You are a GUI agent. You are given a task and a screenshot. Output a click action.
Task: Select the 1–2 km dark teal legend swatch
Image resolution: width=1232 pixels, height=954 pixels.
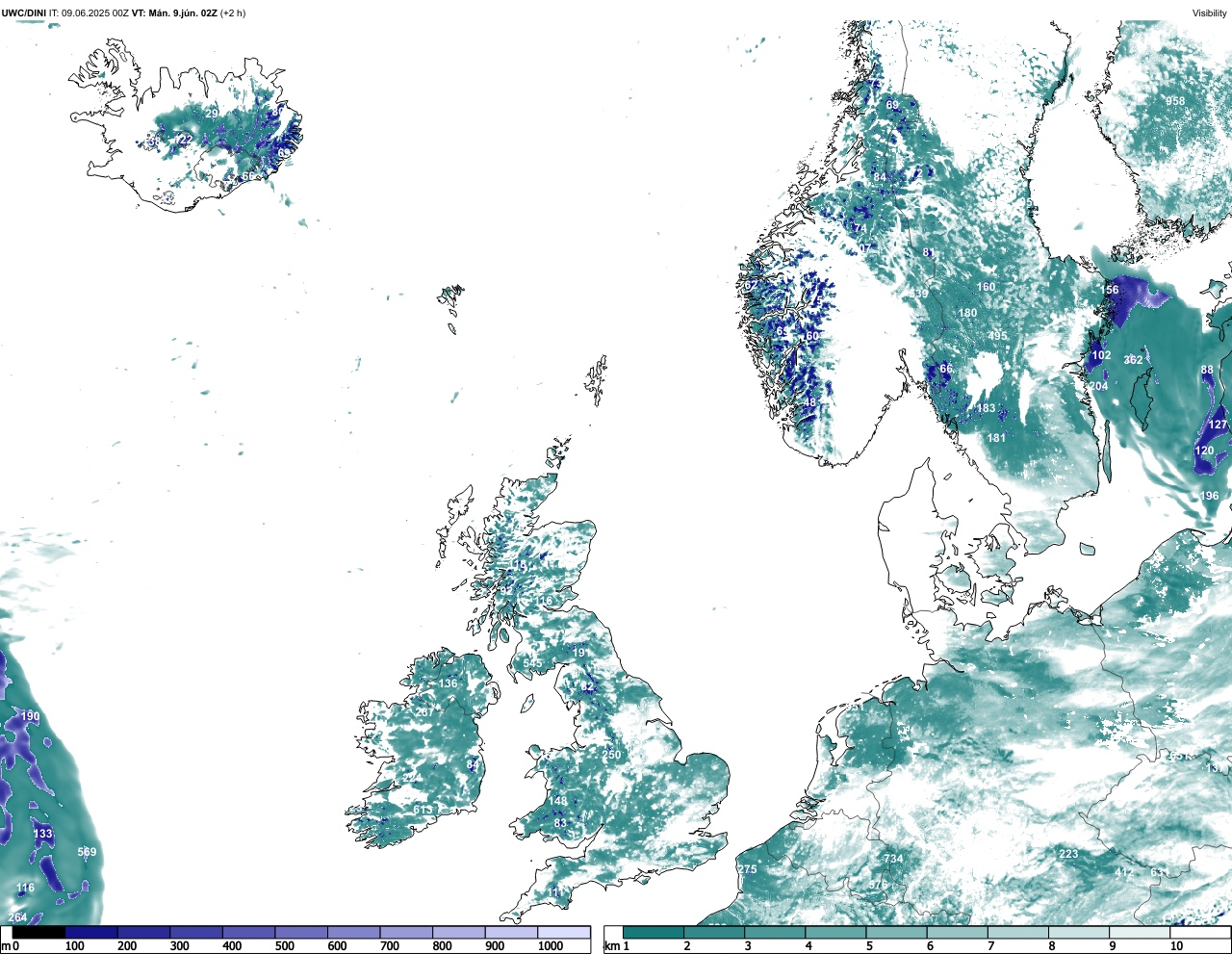654,932
